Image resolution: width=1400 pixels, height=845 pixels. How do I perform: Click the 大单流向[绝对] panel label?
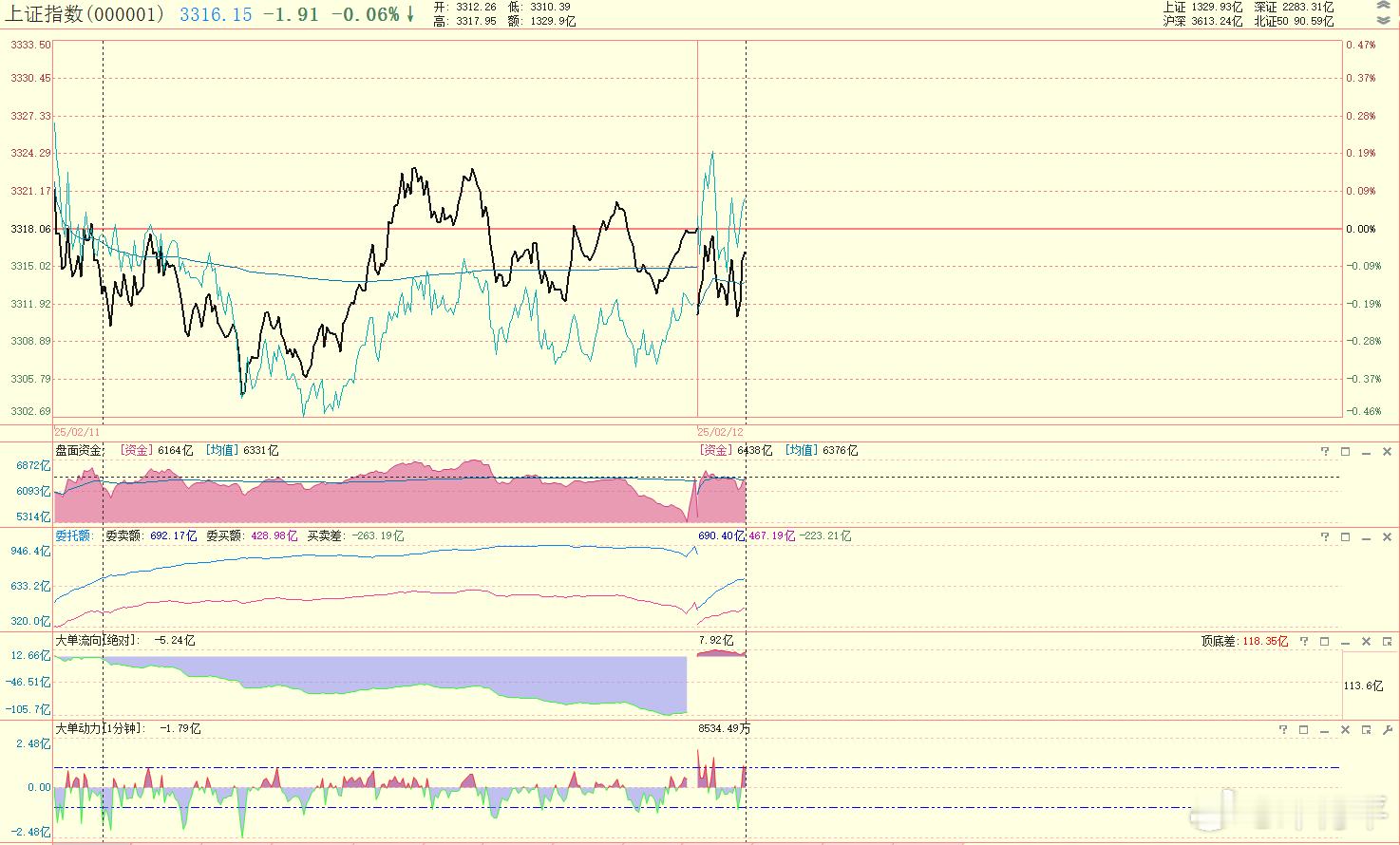[98, 640]
